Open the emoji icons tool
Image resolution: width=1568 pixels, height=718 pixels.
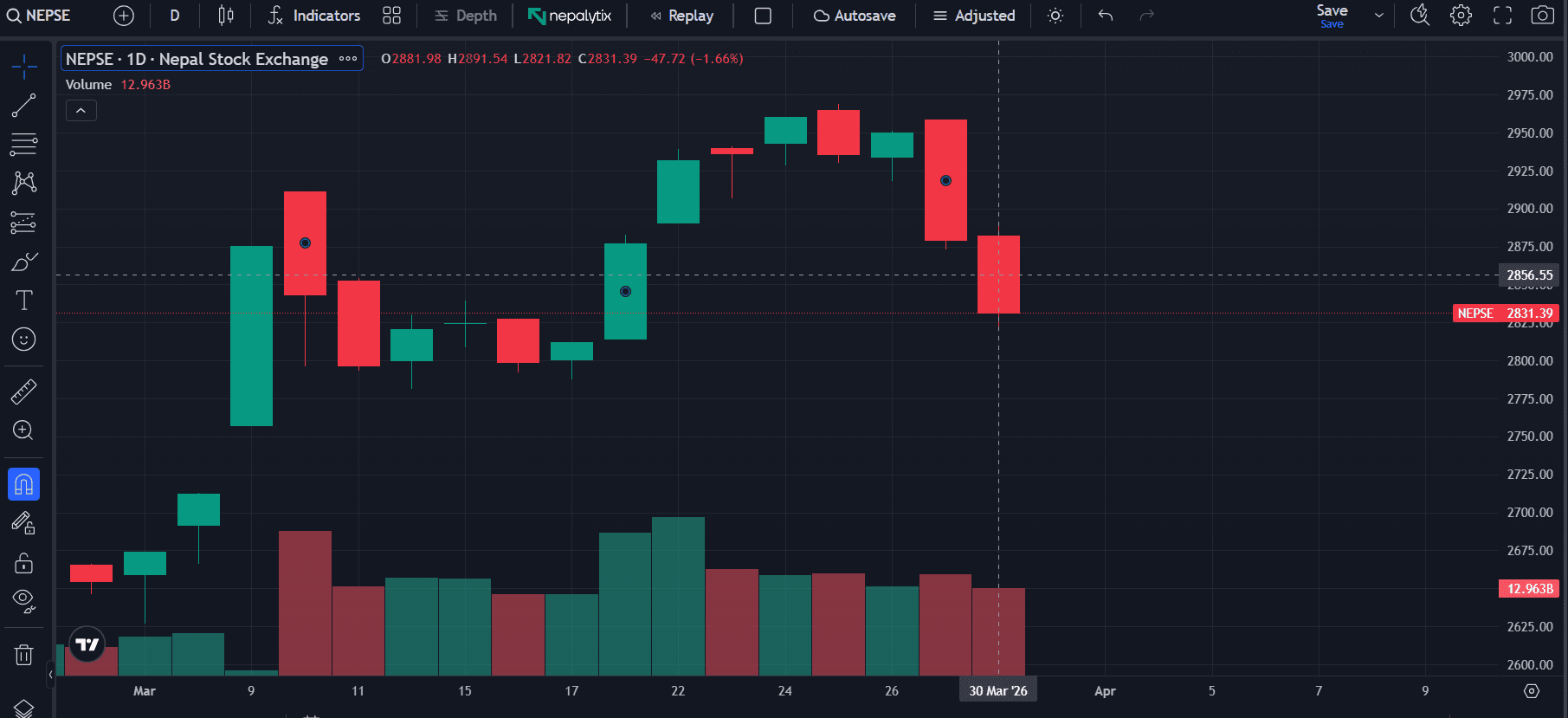click(x=23, y=340)
